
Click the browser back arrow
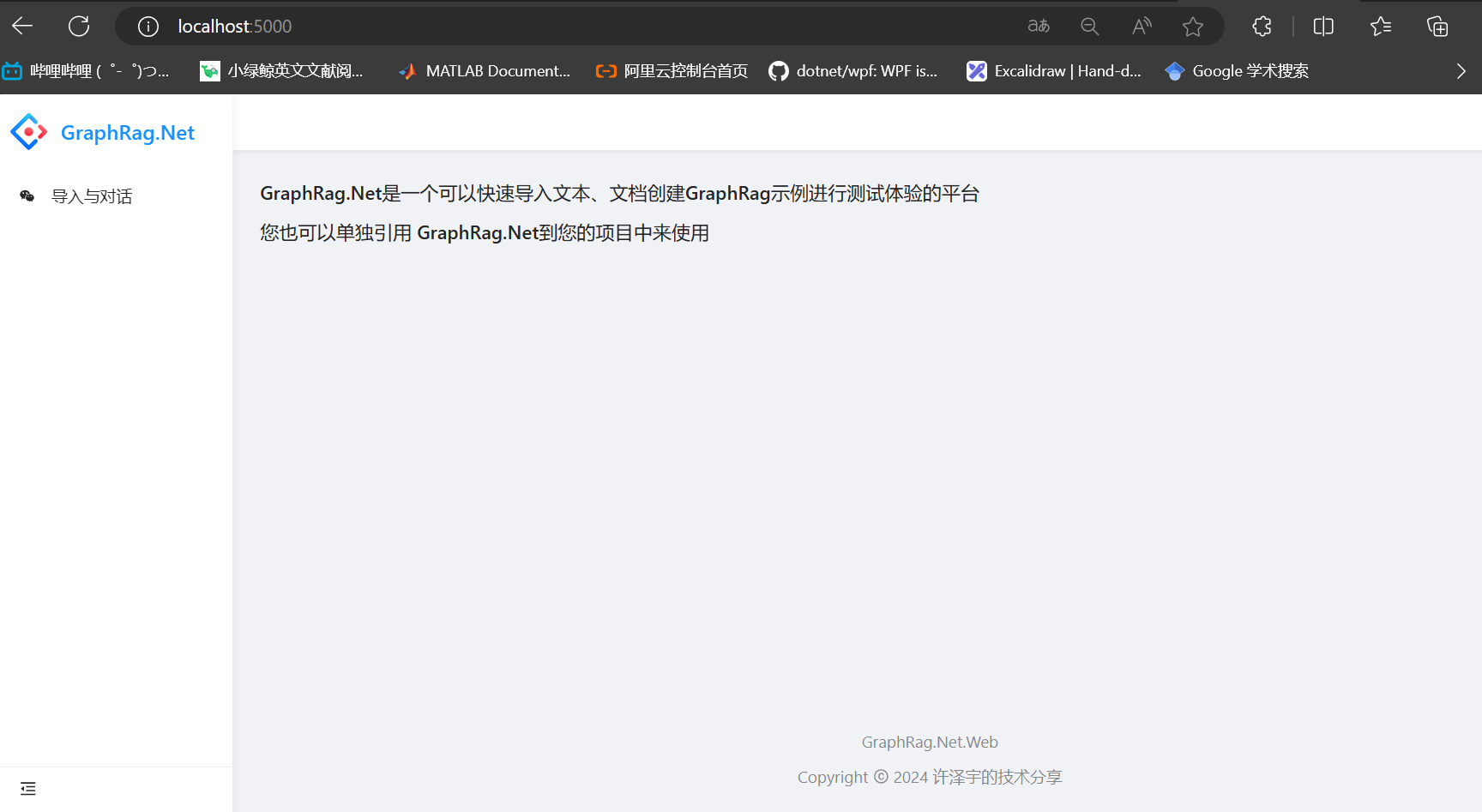tap(22, 26)
